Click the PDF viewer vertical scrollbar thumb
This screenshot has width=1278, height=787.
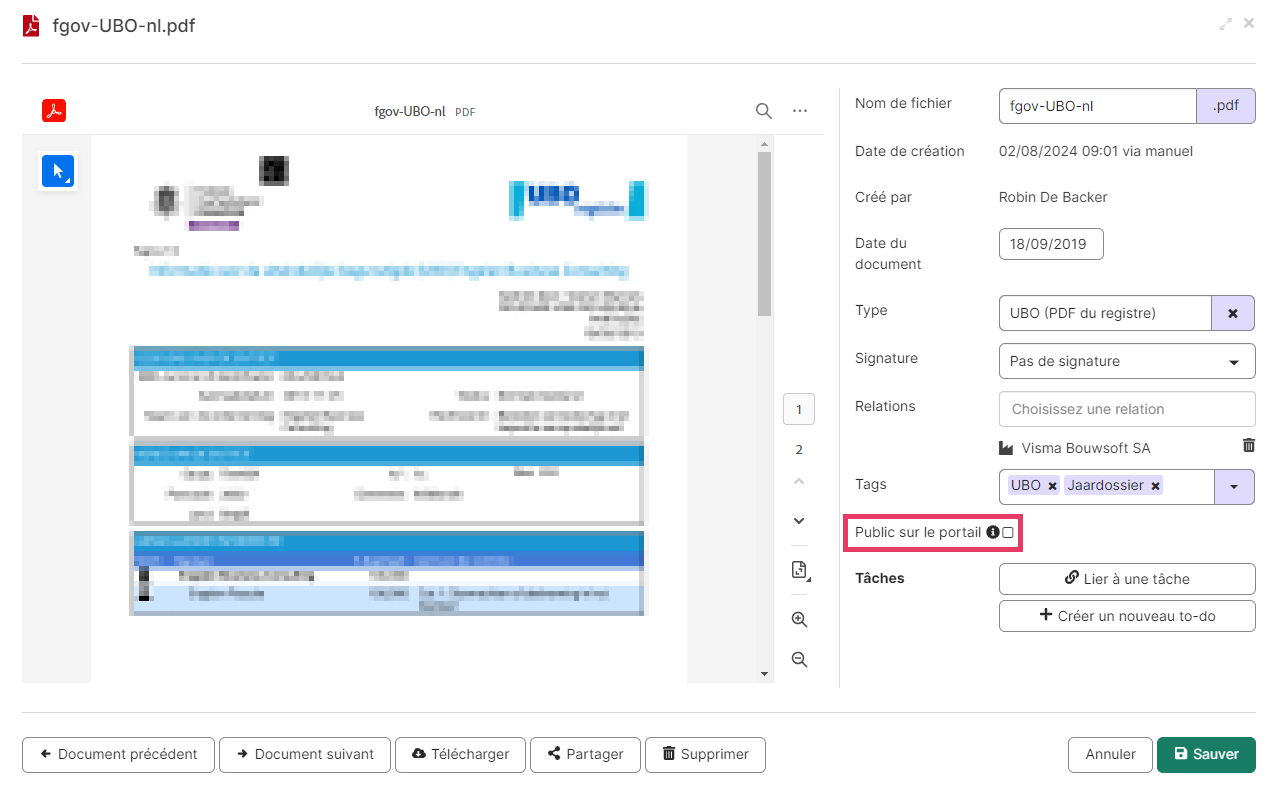764,234
